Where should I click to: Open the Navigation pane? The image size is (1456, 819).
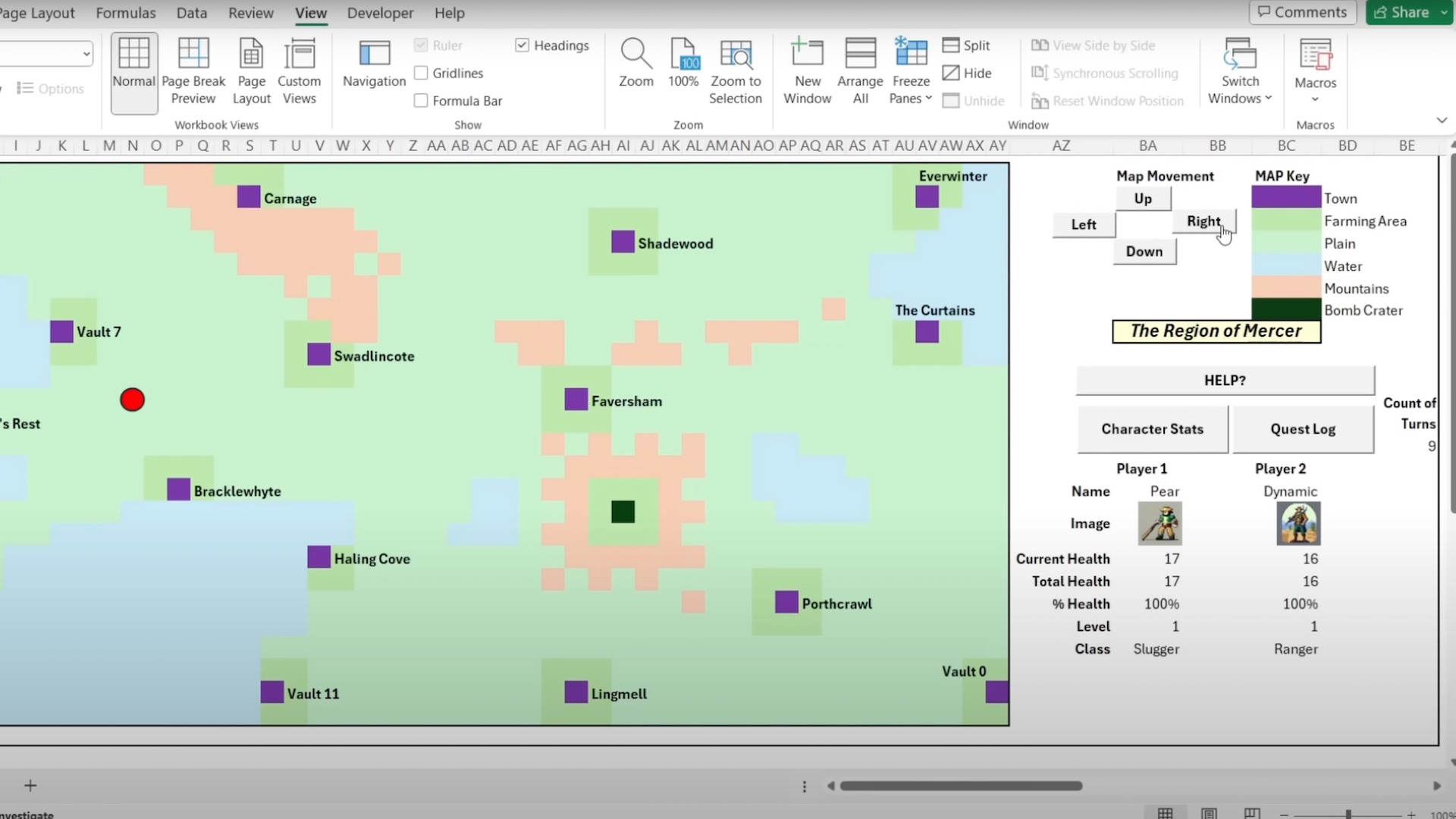tap(374, 64)
